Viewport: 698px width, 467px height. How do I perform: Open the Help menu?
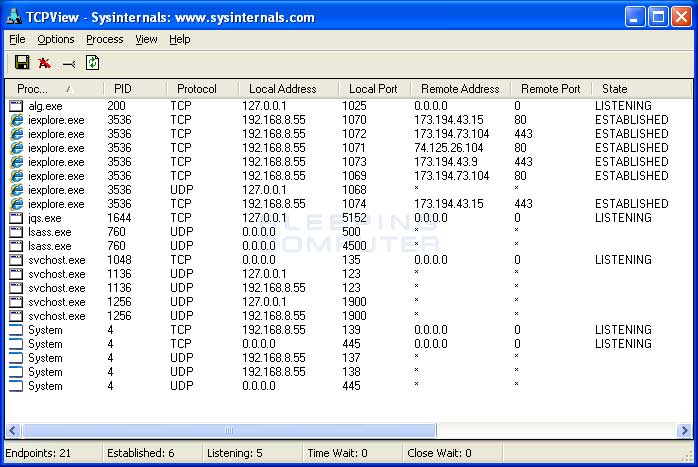(180, 40)
